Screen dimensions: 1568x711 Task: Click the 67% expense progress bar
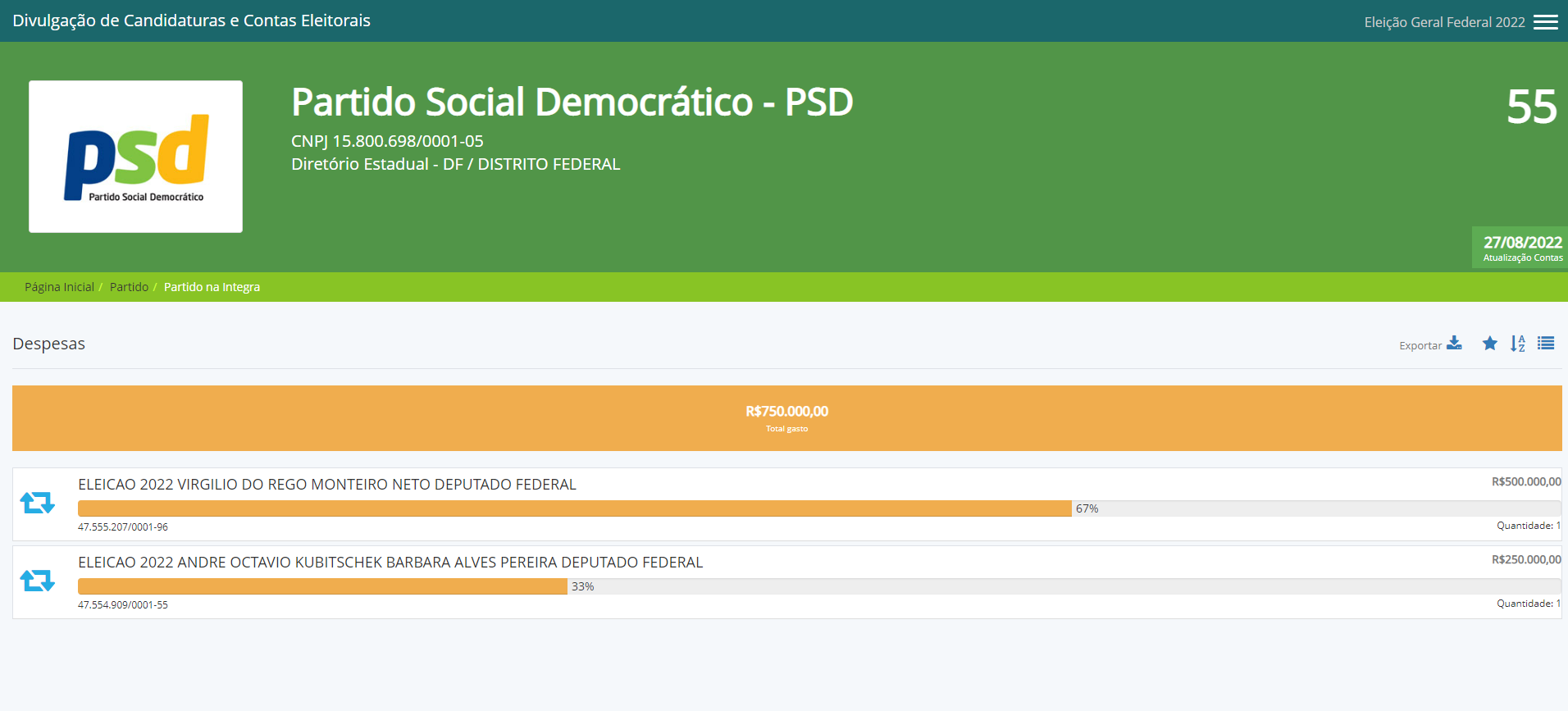tap(574, 508)
